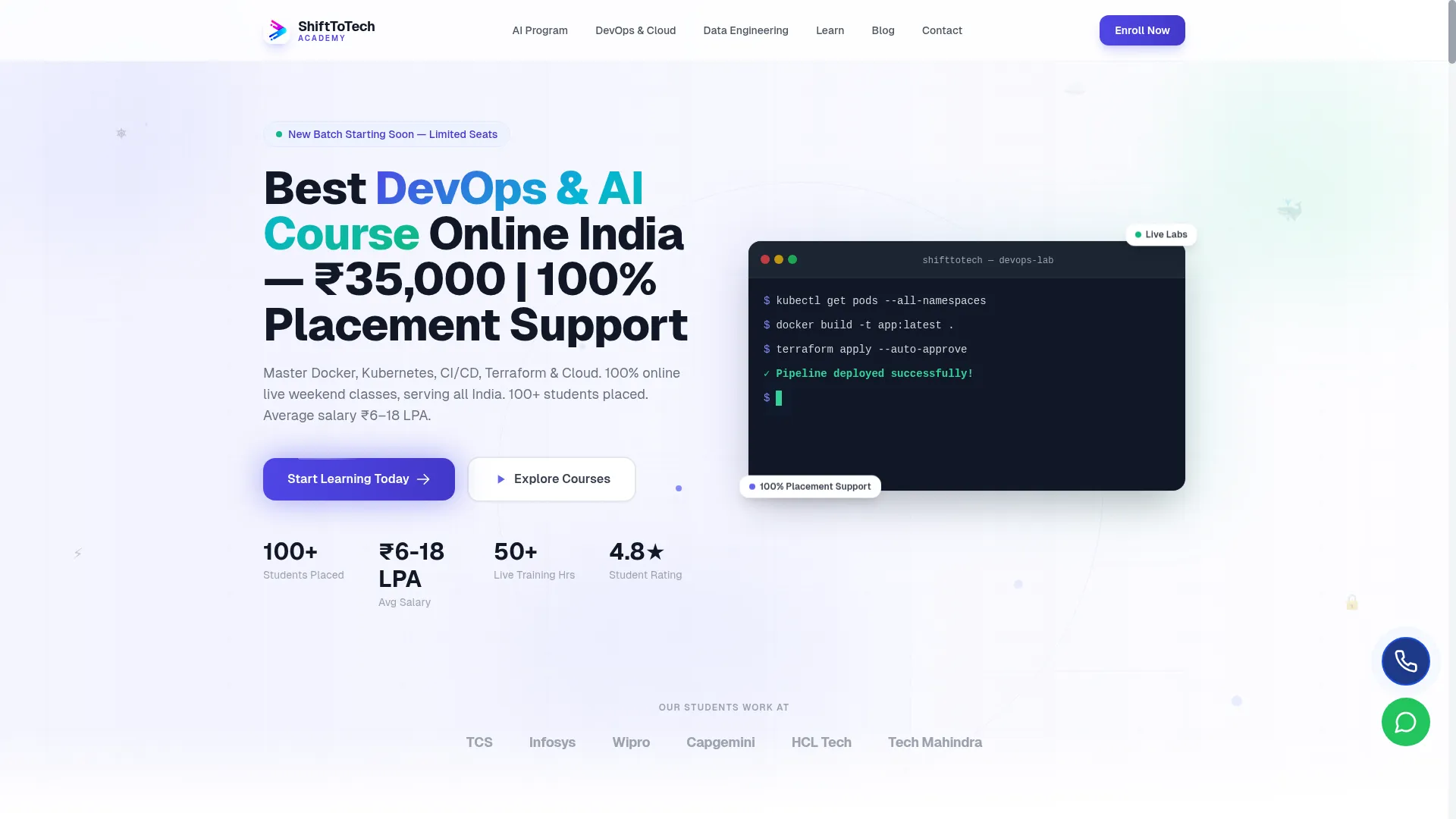The image size is (1456, 819).
Task: Click the Tech Mahindra company name
Action: [x=935, y=742]
